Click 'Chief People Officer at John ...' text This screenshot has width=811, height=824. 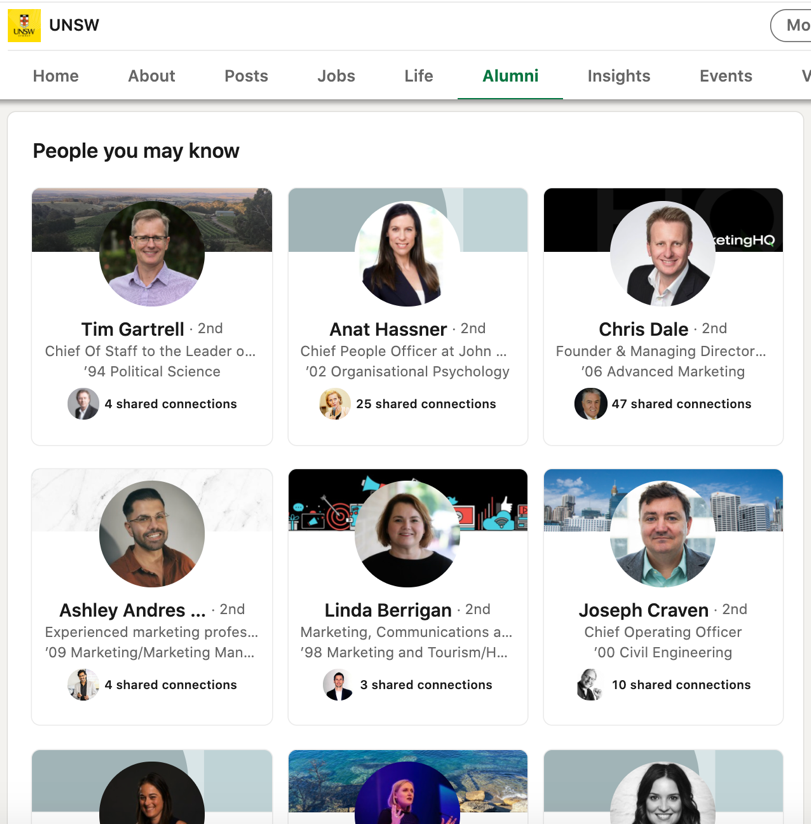click(404, 351)
